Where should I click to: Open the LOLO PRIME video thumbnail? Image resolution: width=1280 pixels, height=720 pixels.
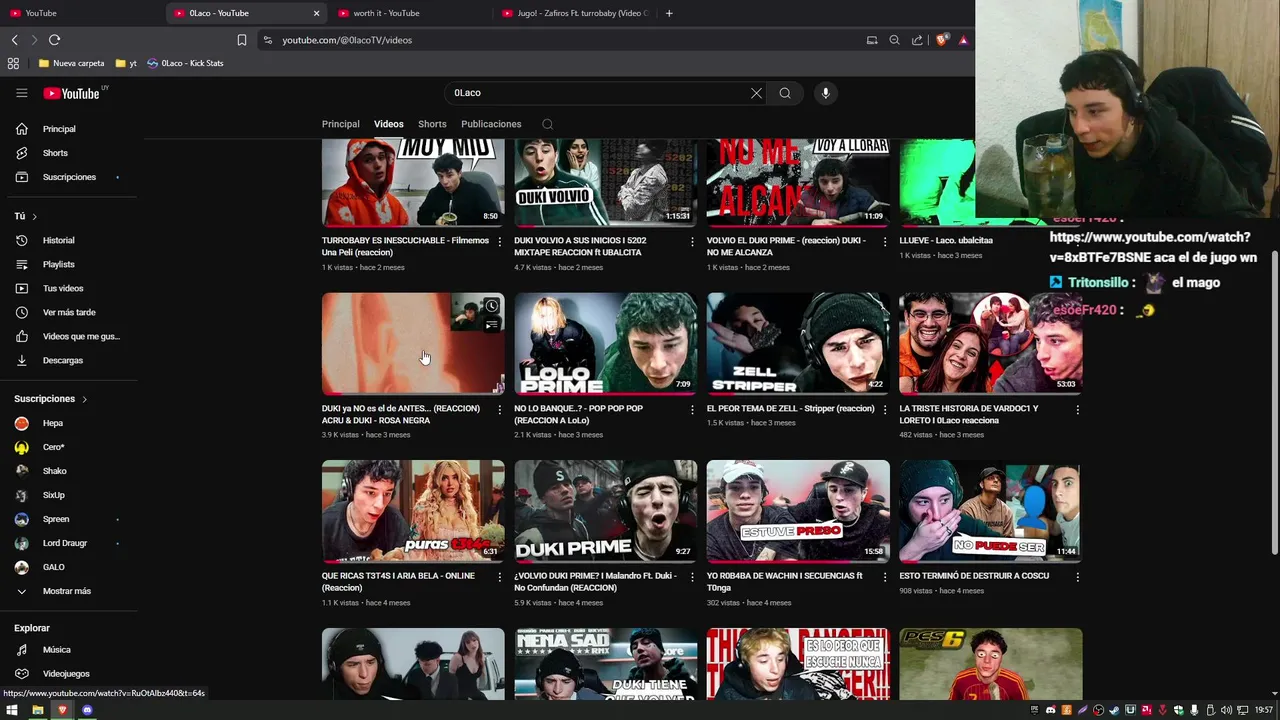point(605,343)
